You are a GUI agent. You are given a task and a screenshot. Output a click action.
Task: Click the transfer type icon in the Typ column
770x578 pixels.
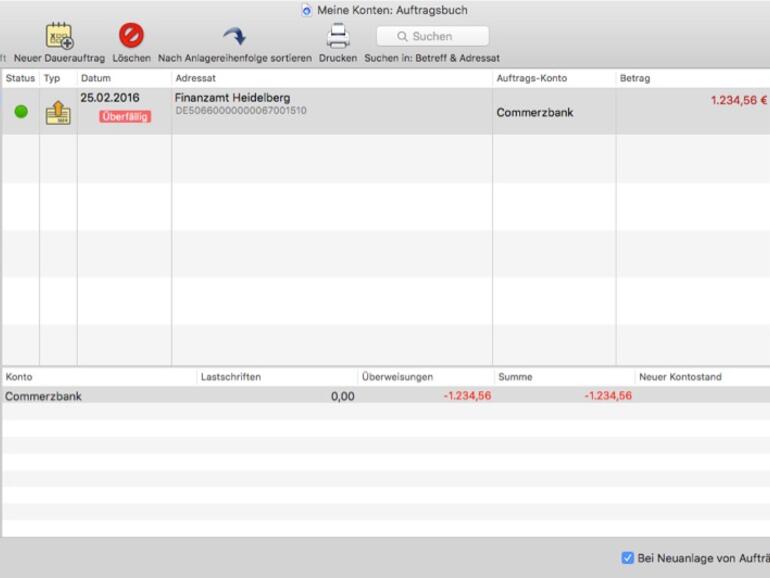point(58,112)
